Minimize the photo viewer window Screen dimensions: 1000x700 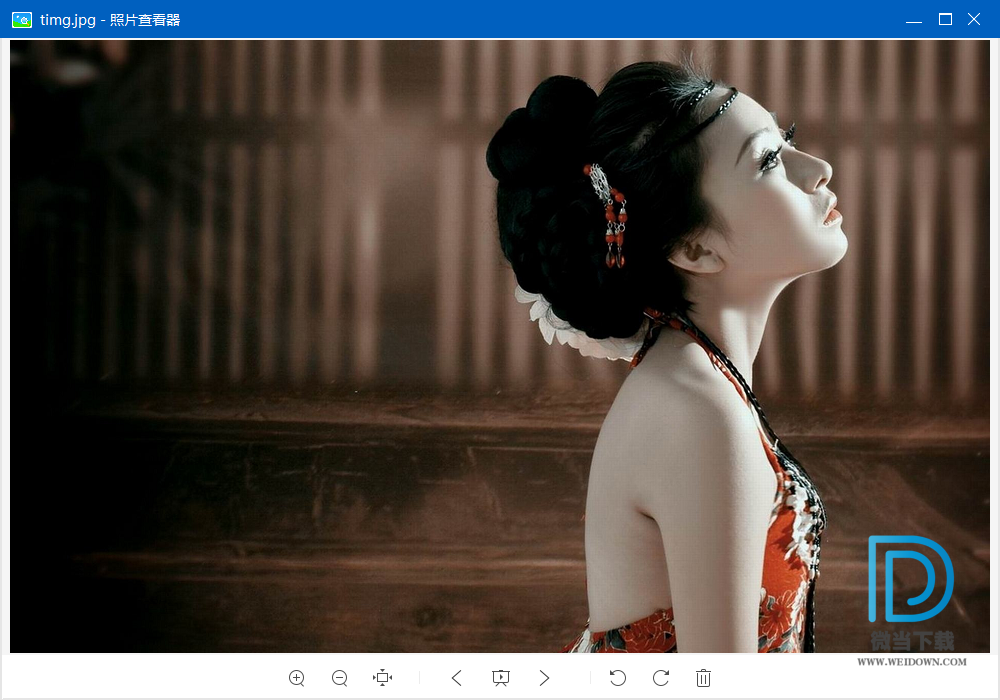click(x=914, y=20)
